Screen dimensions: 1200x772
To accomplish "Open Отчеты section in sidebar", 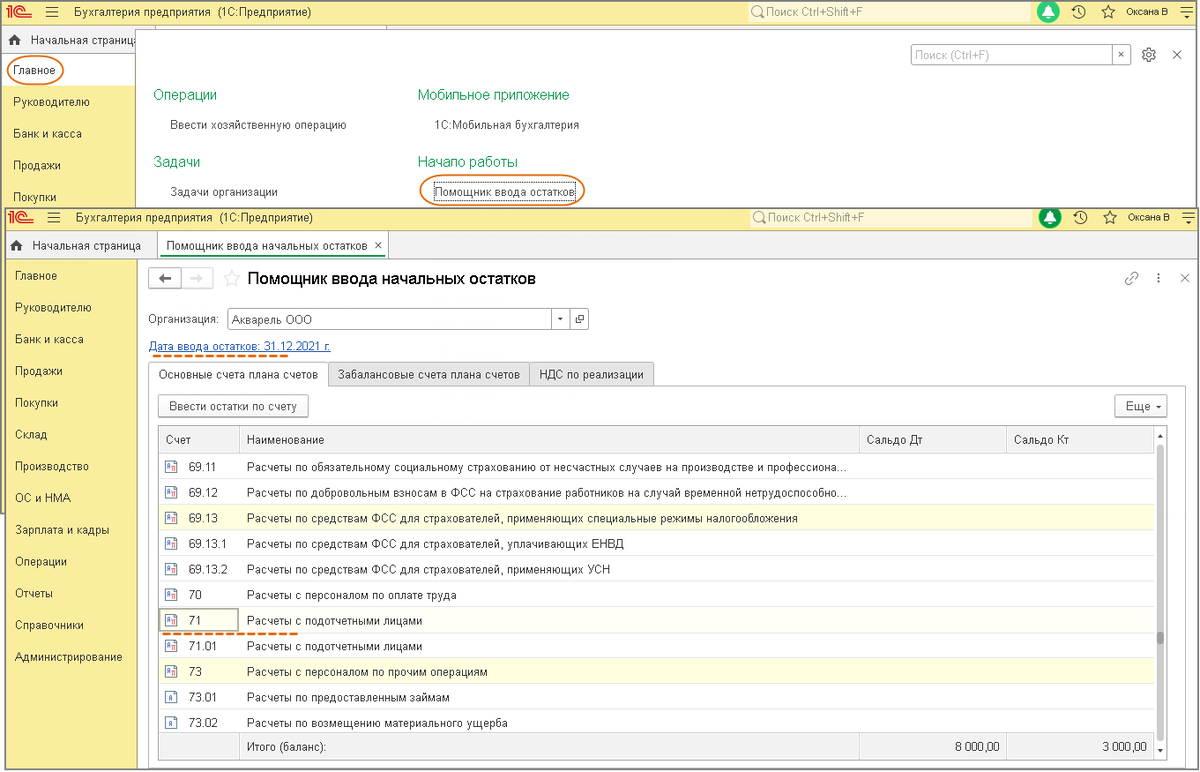I will click(34, 593).
